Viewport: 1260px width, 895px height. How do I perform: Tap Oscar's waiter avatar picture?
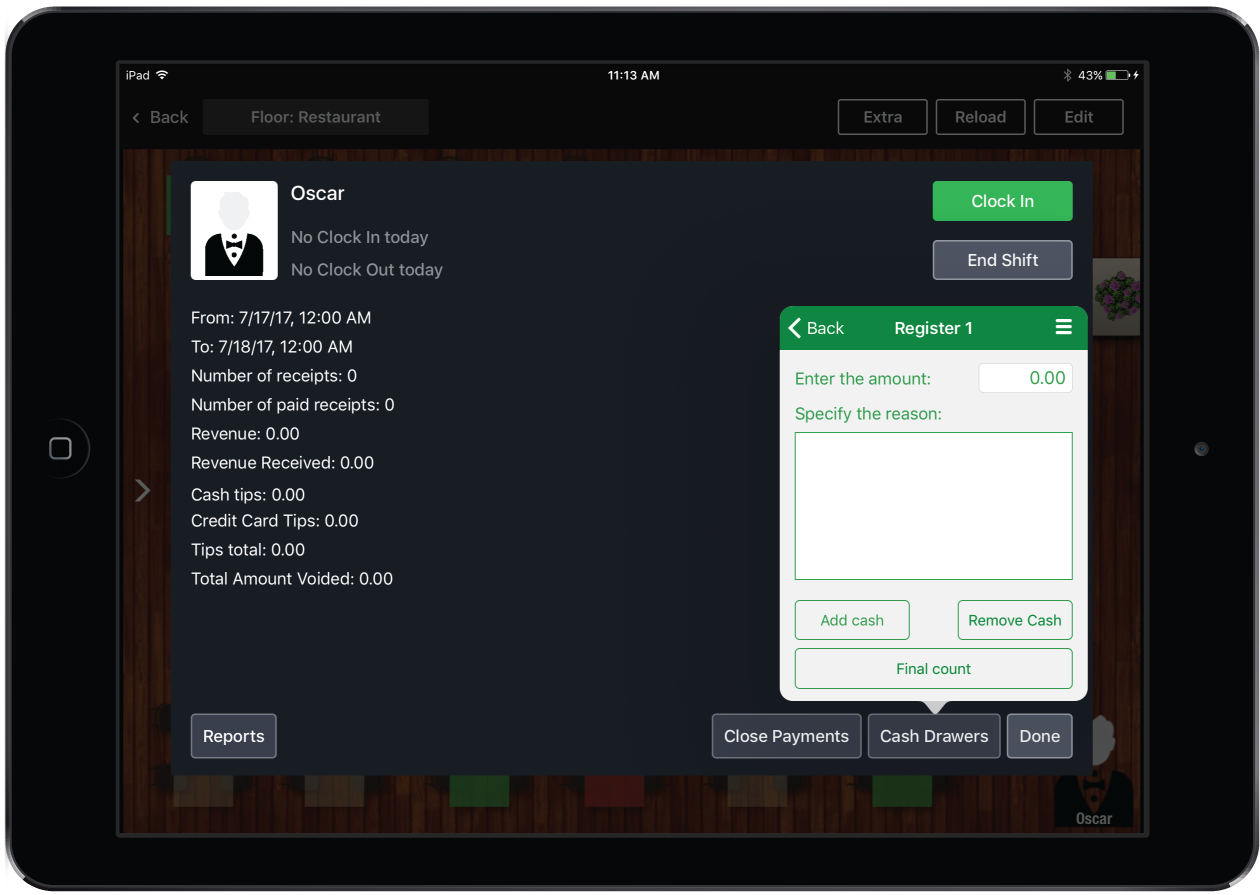[234, 230]
